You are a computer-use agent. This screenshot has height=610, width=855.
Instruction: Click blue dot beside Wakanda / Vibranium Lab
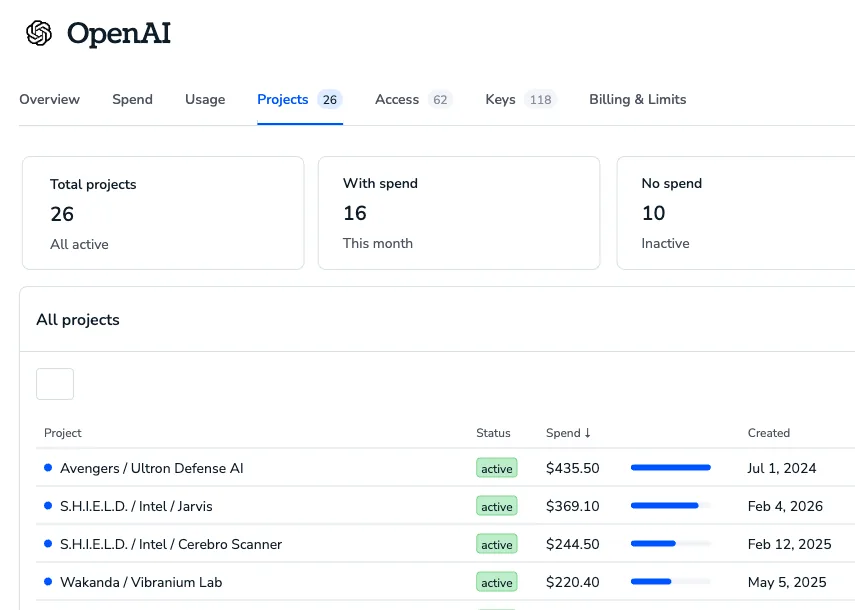tap(48, 582)
